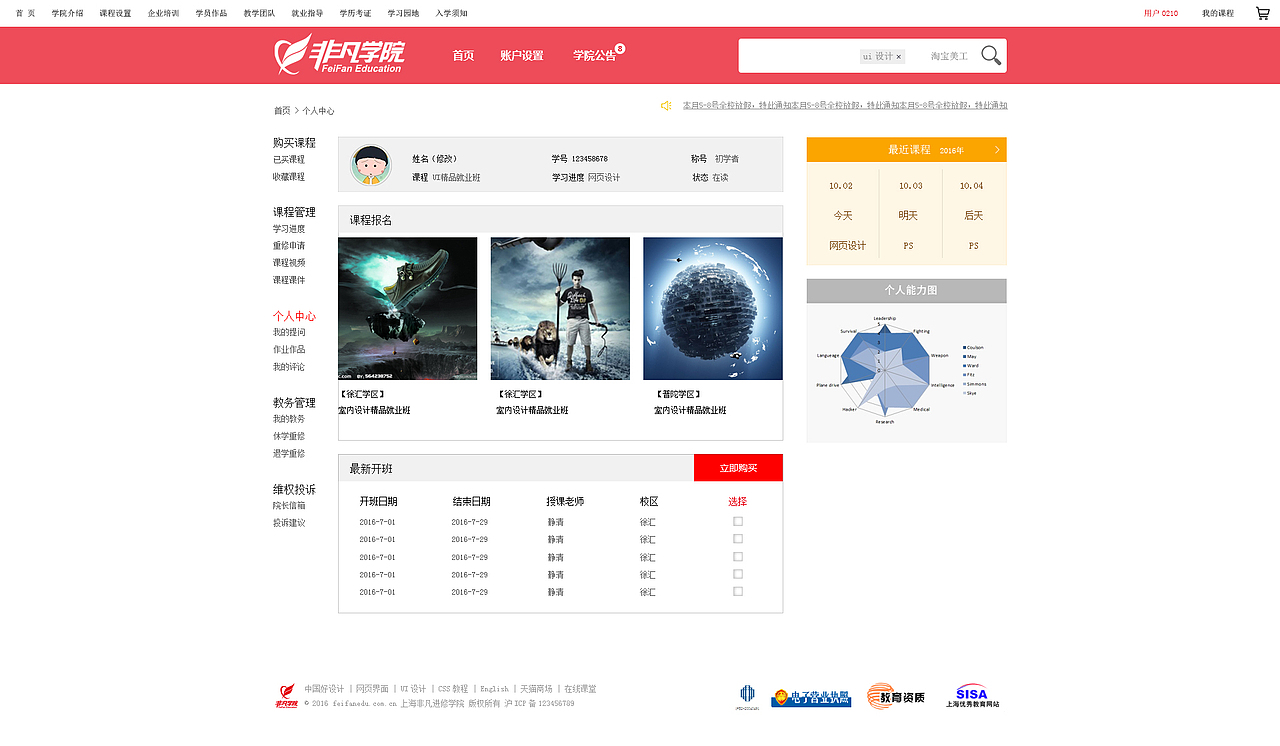Click the 普陀学区 course thumbnail

pos(712,308)
